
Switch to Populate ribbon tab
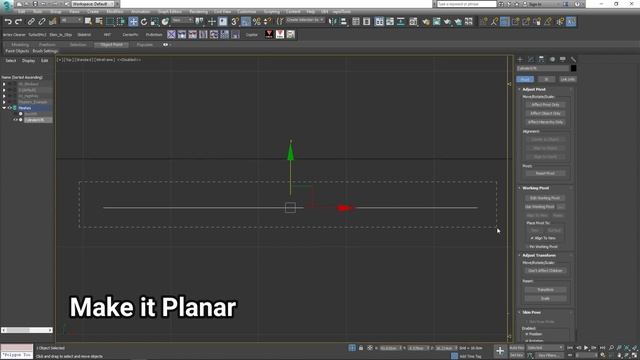coord(144,44)
